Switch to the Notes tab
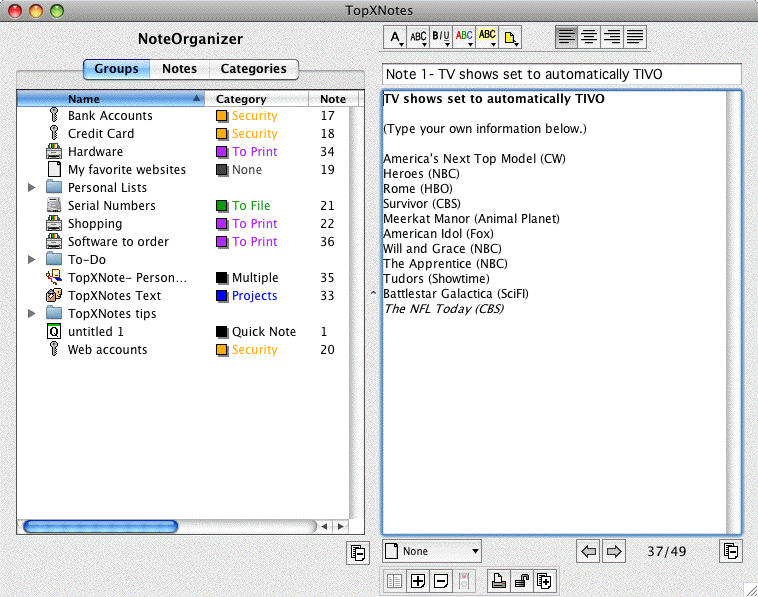 click(x=179, y=69)
